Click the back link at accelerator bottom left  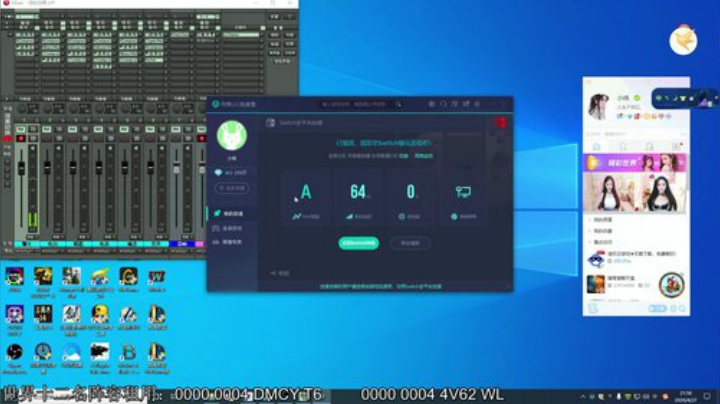(280, 273)
